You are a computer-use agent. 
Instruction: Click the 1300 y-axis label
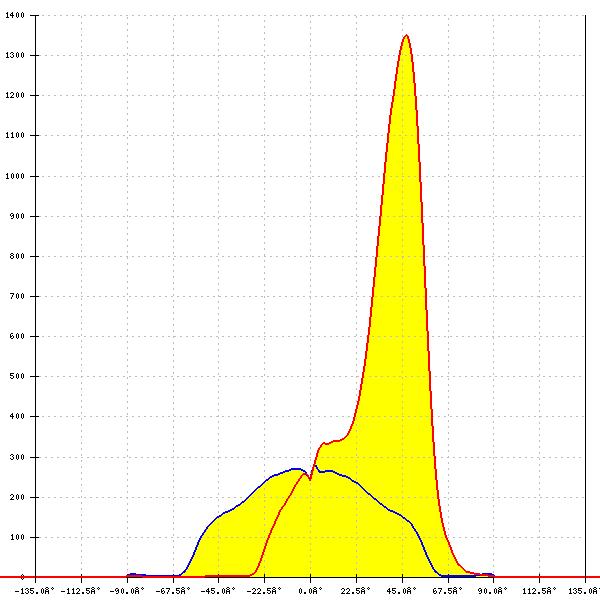click(x=15, y=55)
